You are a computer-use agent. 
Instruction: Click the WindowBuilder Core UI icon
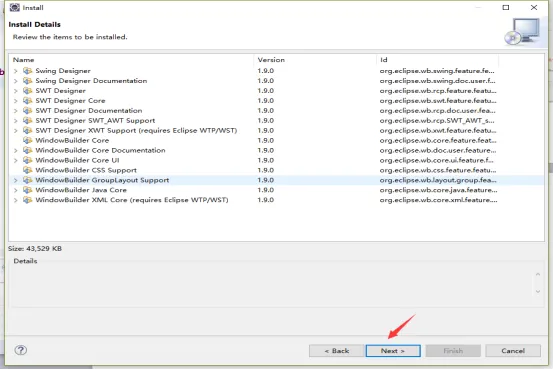[28, 160]
